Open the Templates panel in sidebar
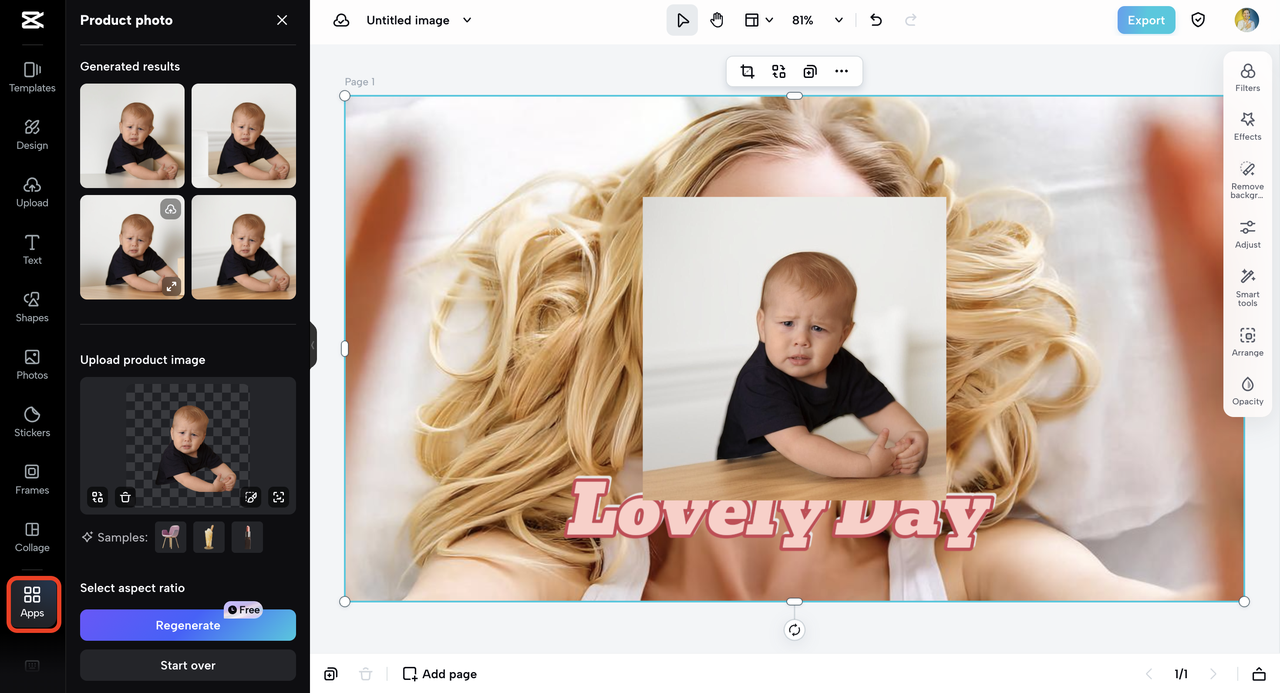1280x693 pixels. pyautogui.click(x=32, y=76)
